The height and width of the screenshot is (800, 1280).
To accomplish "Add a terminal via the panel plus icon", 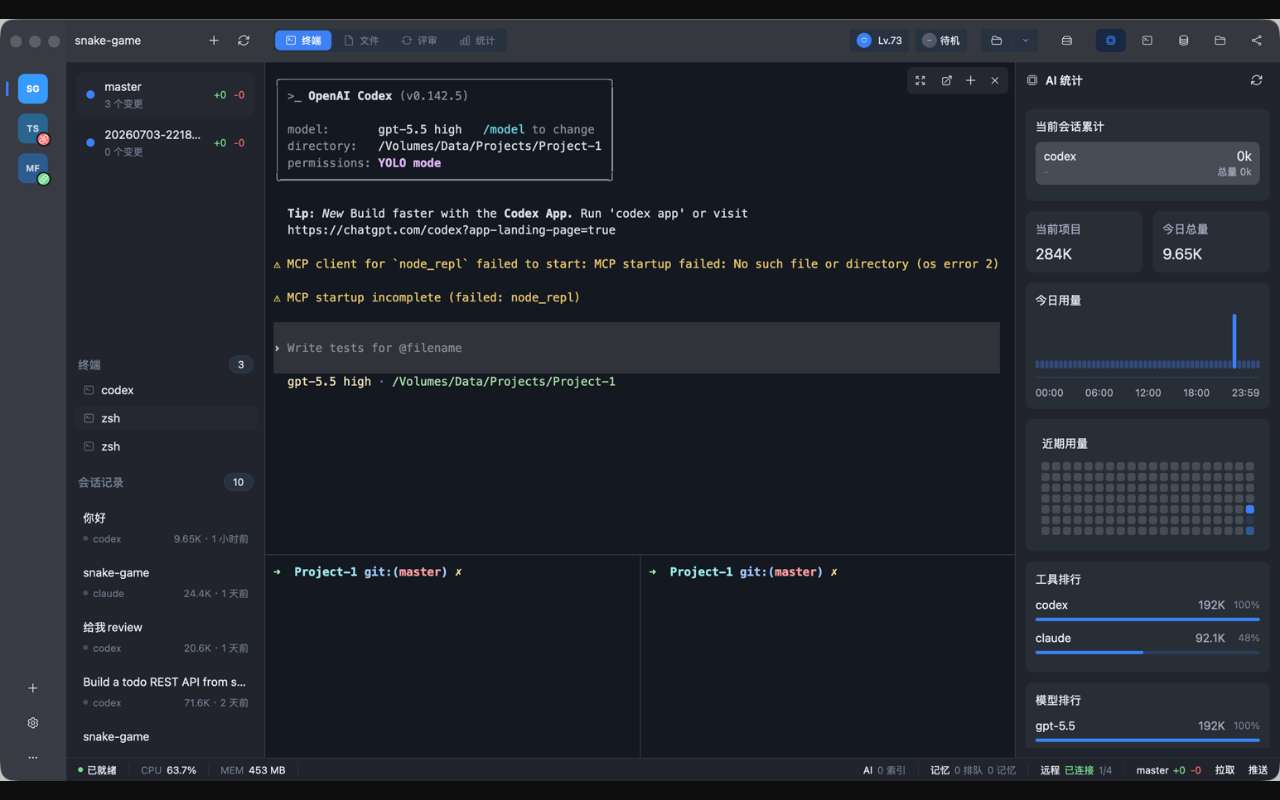I will tap(970, 81).
